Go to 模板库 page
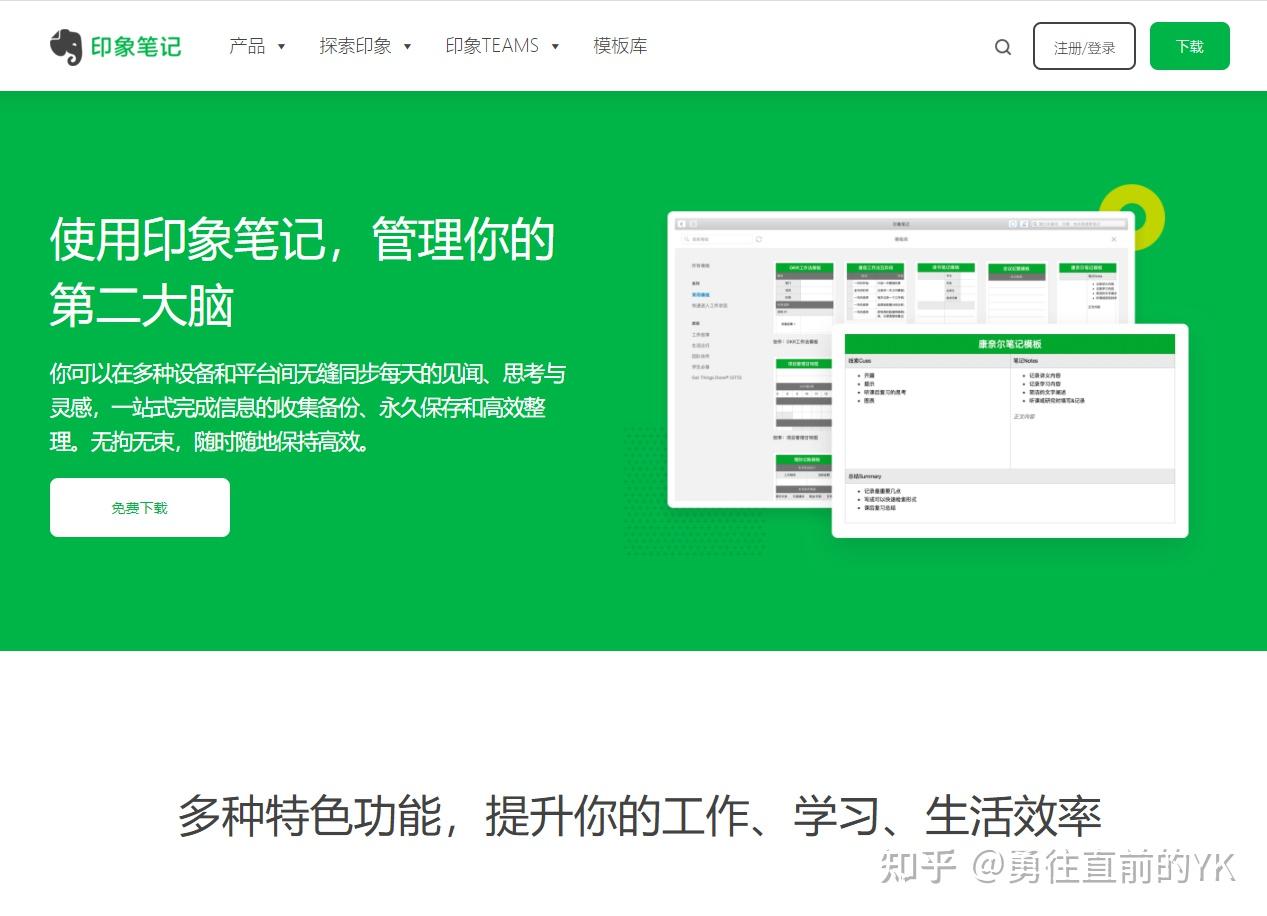 tap(620, 46)
